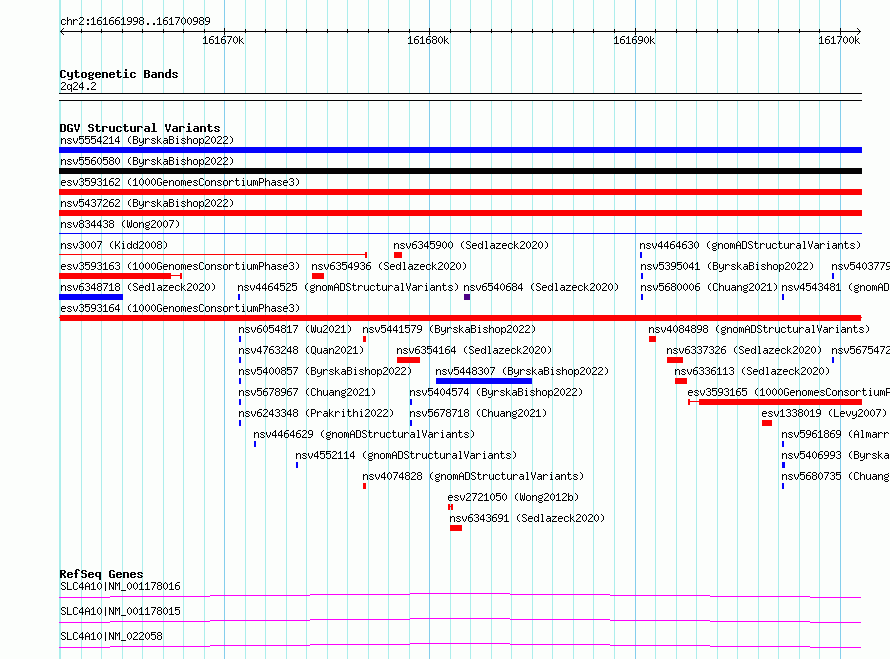Click SLC4A10|NM_022058 transcript label
The image size is (890, 659).
tap(111, 636)
